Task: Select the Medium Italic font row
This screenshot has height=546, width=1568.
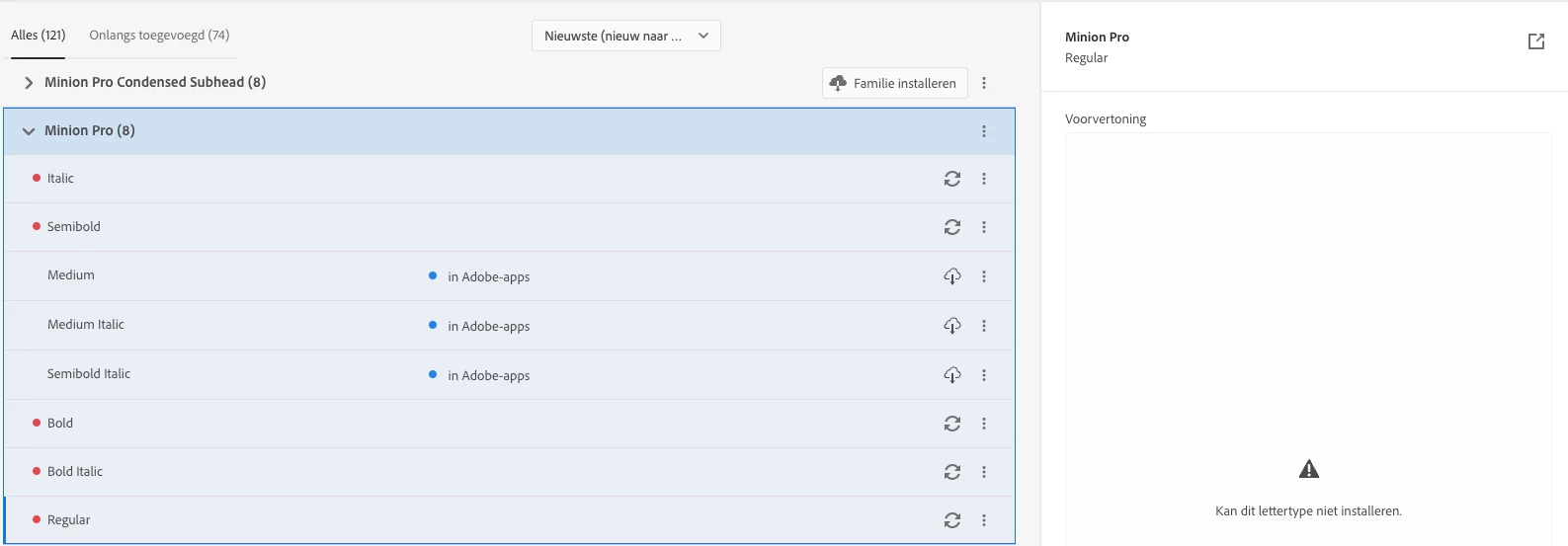Action: coord(510,326)
